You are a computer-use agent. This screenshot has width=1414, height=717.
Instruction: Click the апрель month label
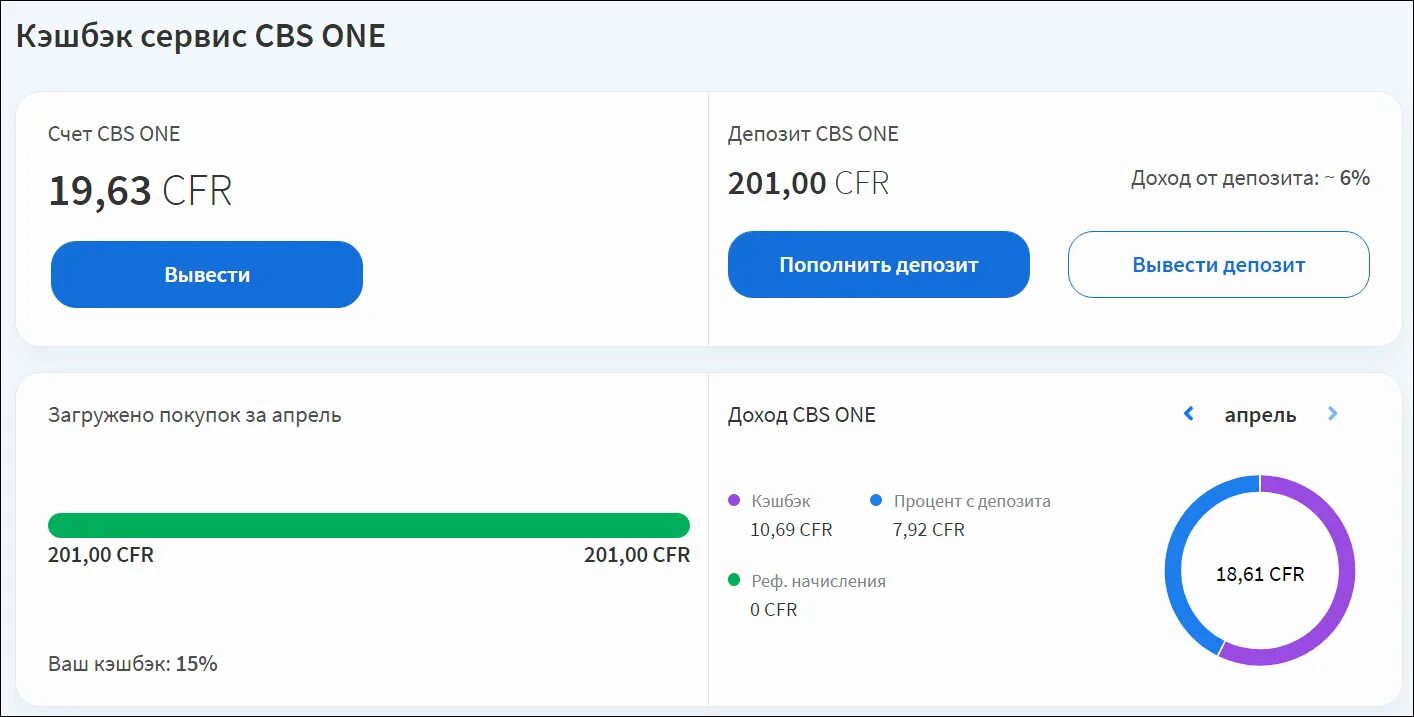[1260, 415]
